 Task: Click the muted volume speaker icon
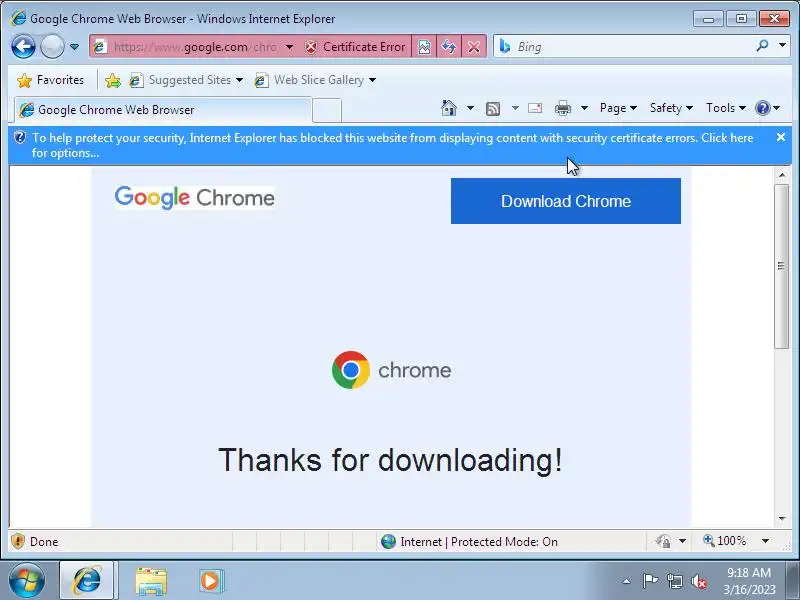[698, 581]
